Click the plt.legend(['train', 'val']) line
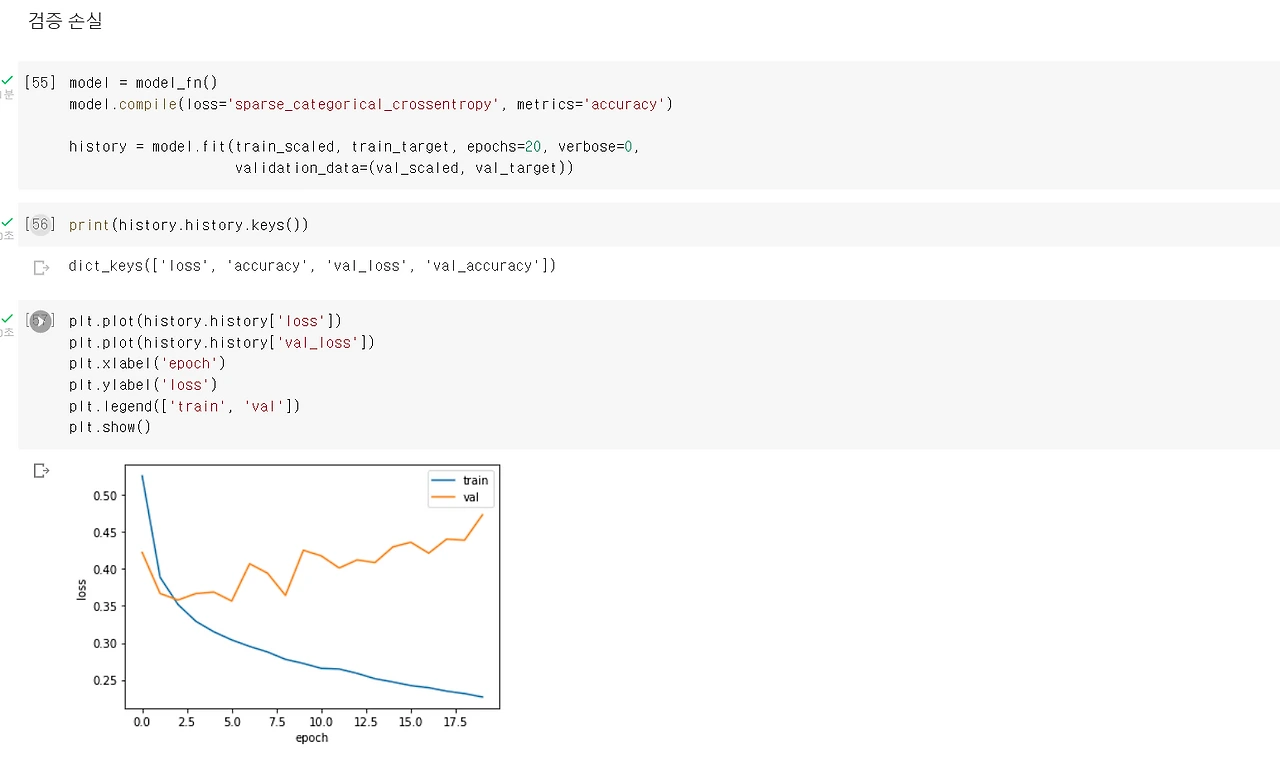The width and height of the screenshot is (1280, 769). [x=184, y=406]
